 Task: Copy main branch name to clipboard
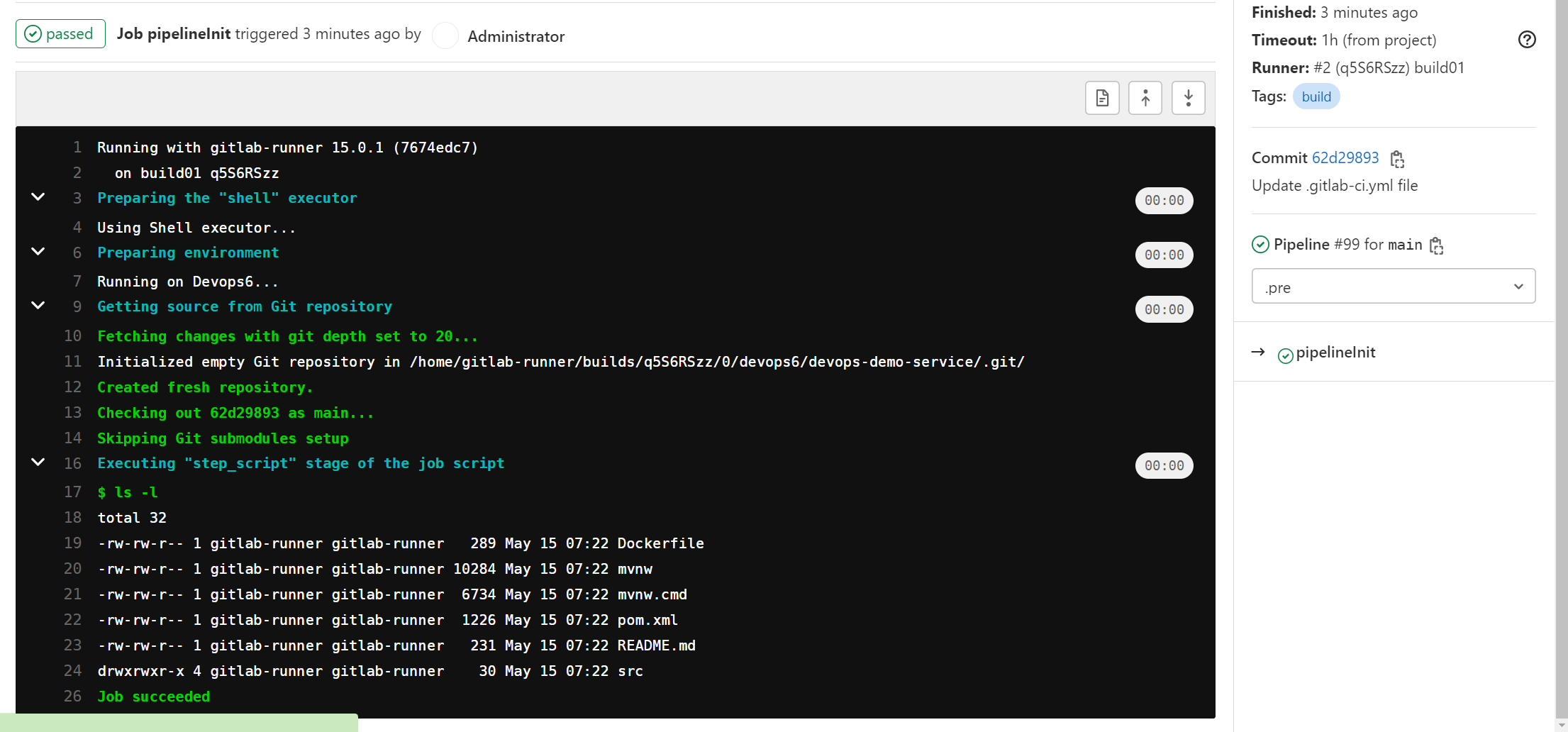coord(1436,245)
